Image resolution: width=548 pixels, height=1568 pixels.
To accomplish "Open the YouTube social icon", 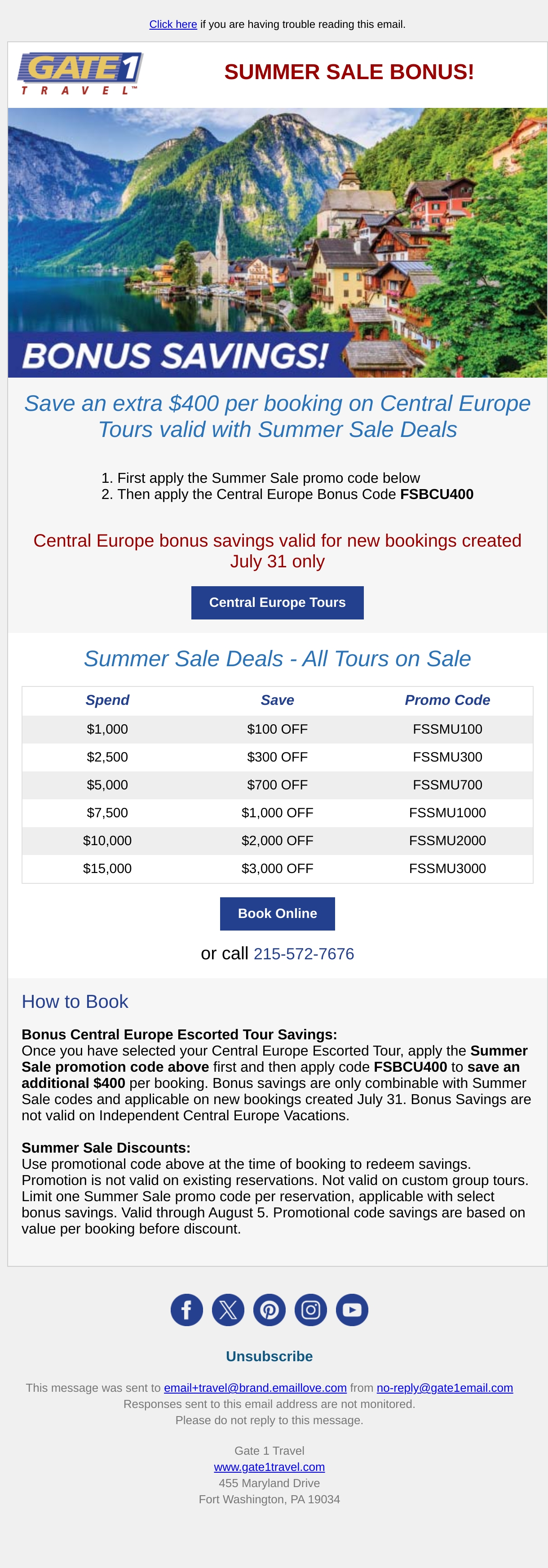I will point(352,1310).
